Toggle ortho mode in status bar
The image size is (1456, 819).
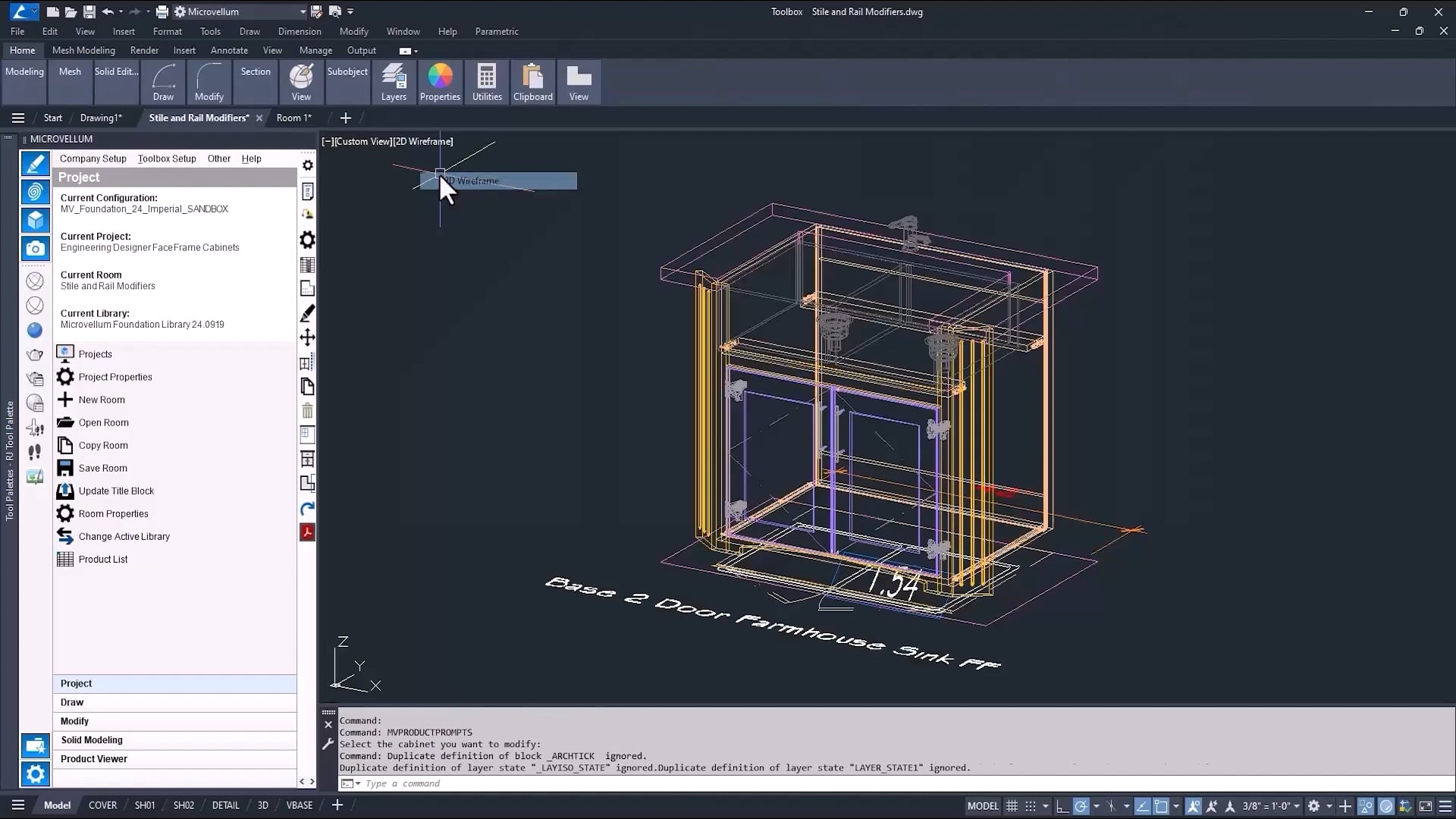click(1062, 806)
